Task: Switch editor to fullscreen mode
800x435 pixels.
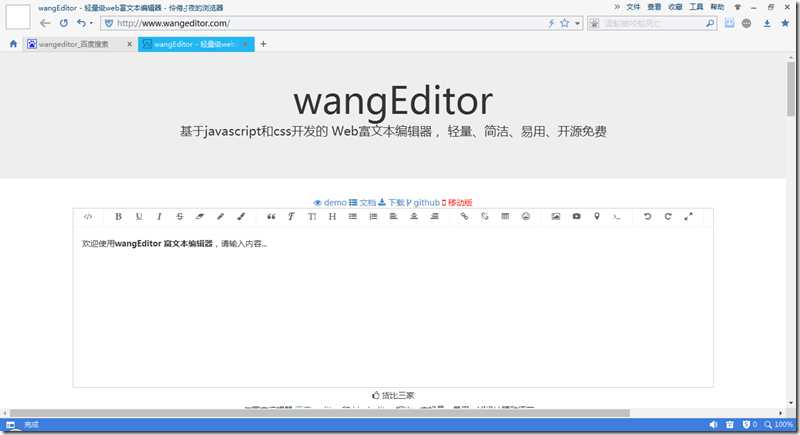Action: [688, 217]
